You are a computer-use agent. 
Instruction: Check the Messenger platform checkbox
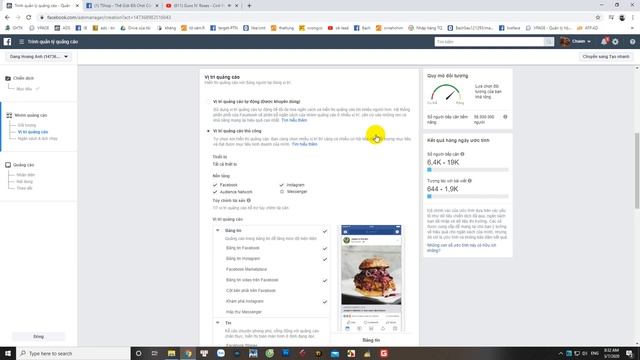point(282,191)
